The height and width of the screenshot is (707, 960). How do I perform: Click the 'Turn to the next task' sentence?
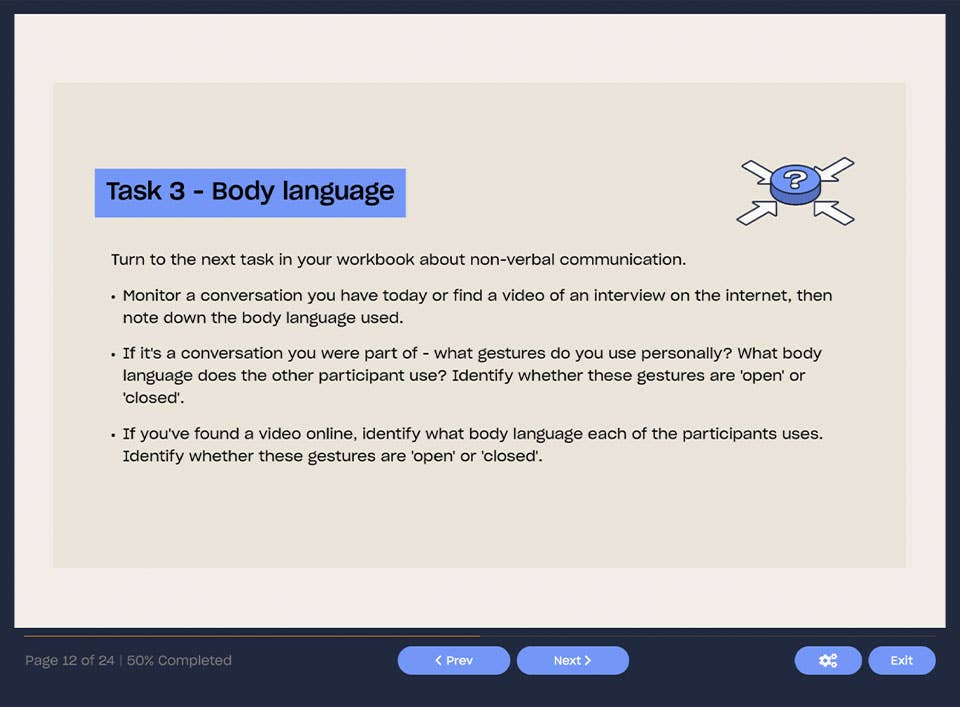tap(399, 260)
